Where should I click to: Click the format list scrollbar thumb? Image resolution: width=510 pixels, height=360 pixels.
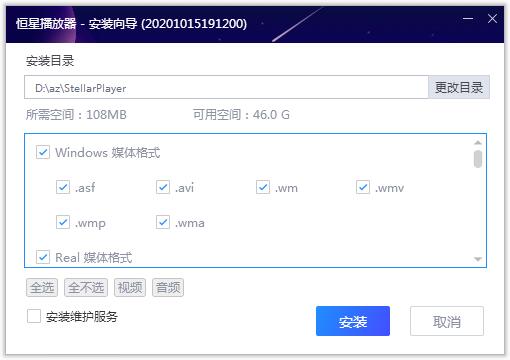tap(478, 159)
